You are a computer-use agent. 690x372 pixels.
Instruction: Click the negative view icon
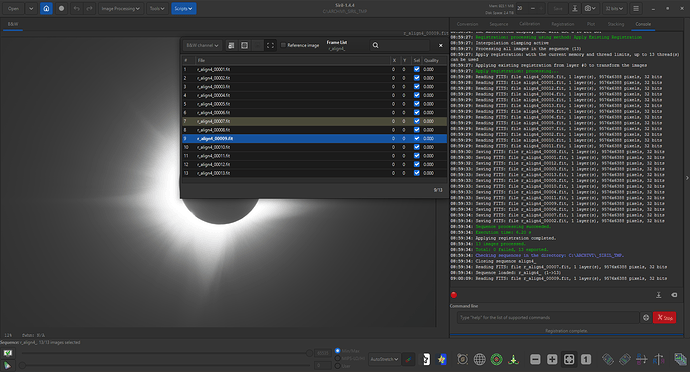426,359
